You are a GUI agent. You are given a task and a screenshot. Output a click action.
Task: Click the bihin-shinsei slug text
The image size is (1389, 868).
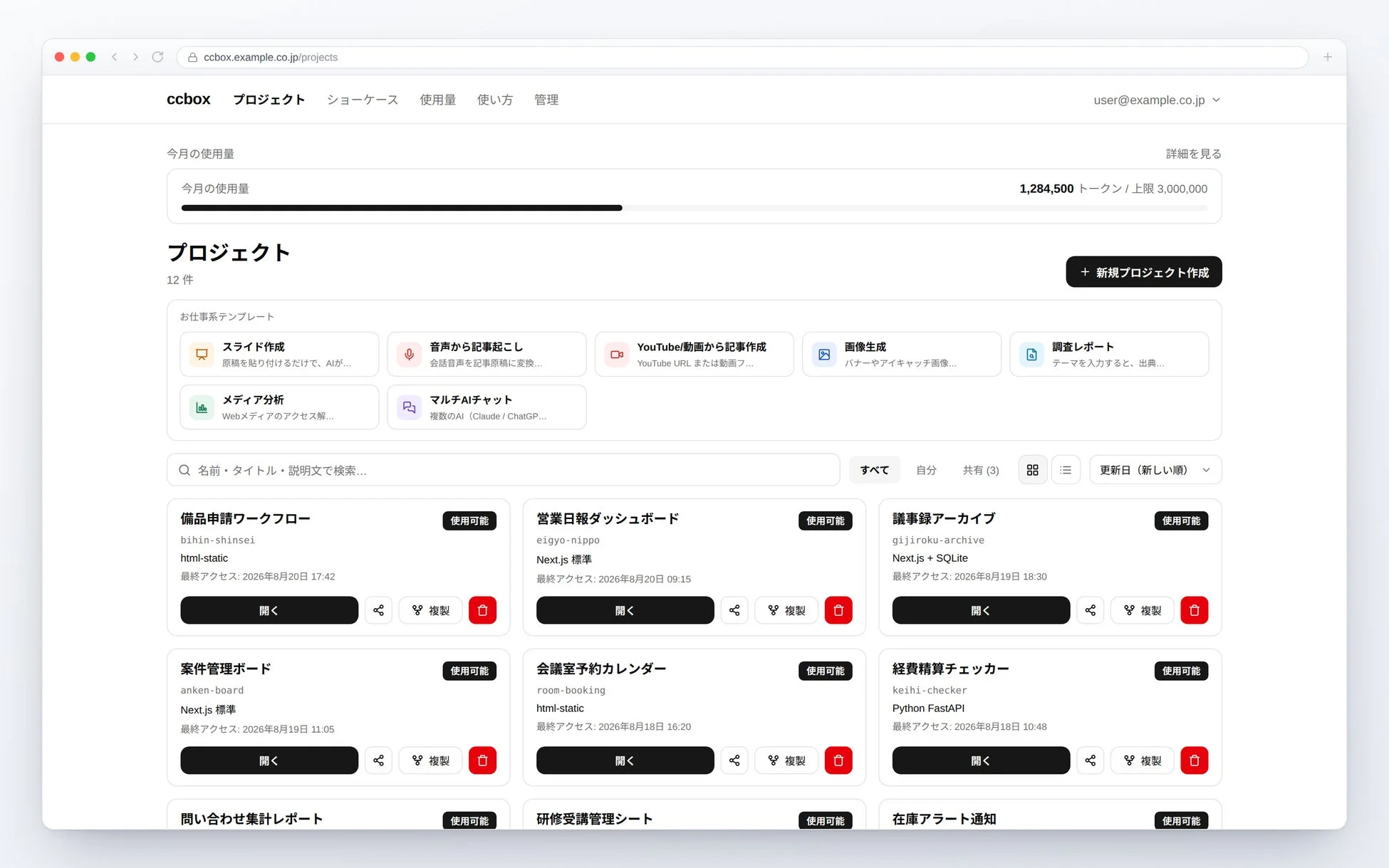[x=218, y=540]
